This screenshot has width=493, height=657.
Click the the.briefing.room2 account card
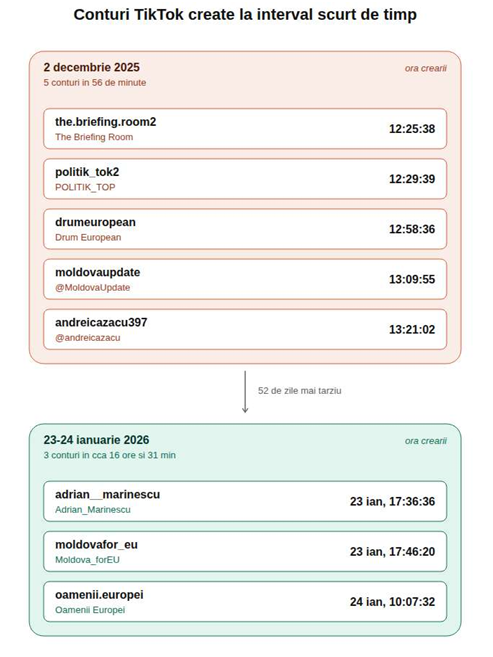tap(245, 129)
